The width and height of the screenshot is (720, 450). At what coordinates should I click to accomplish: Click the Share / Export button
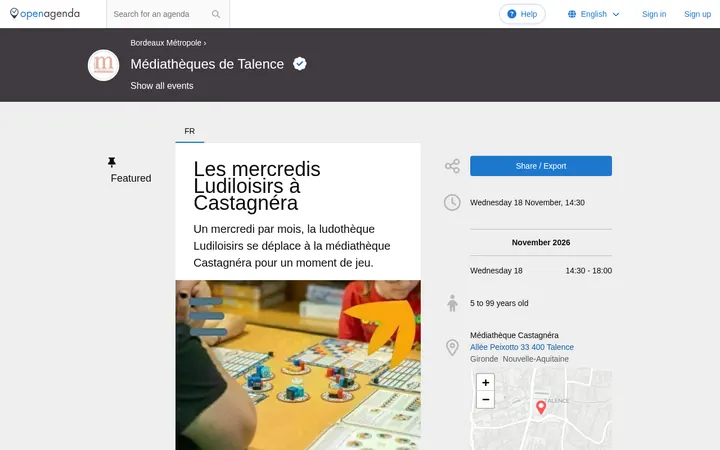point(540,166)
